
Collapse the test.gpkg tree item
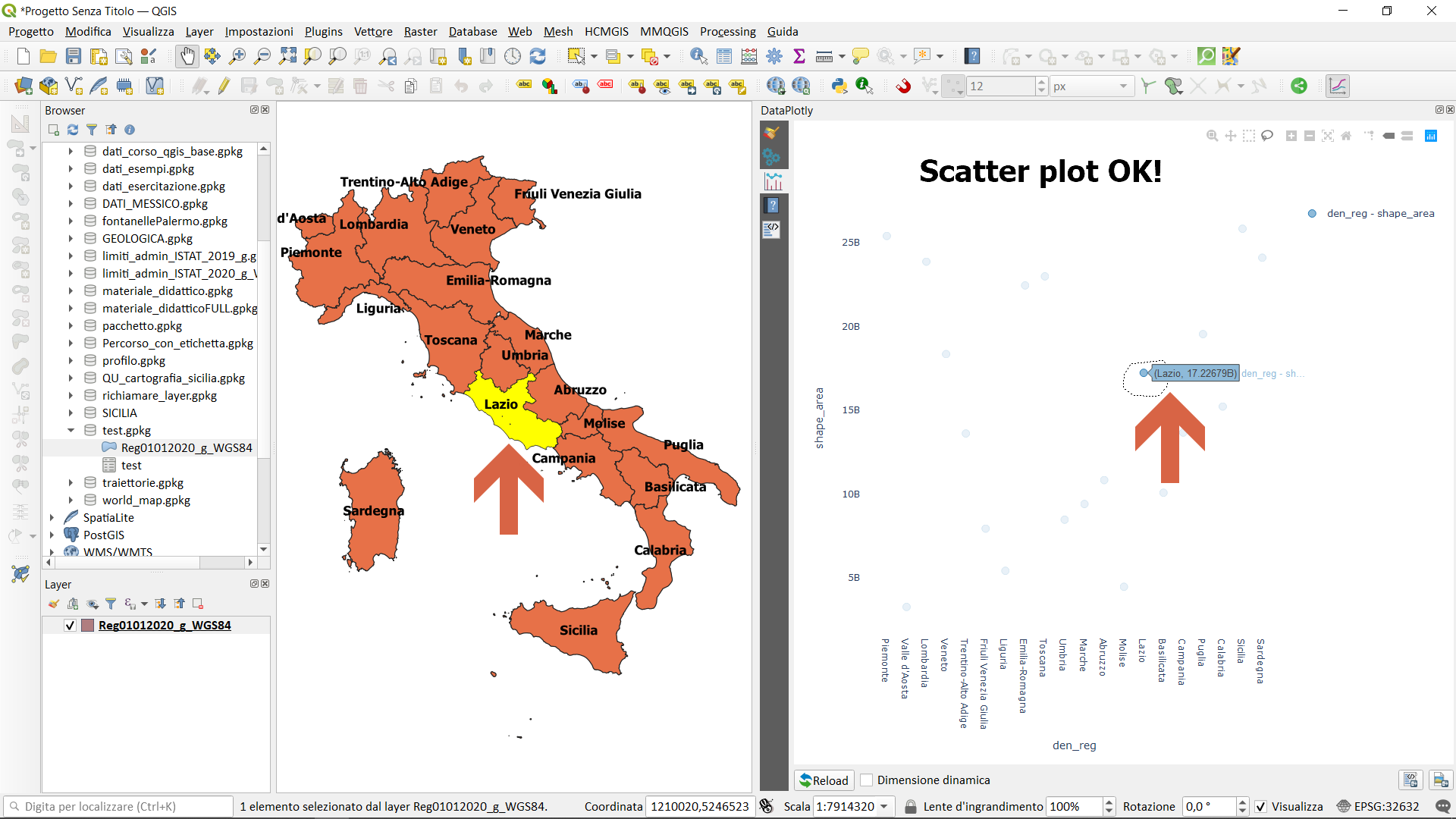click(71, 430)
